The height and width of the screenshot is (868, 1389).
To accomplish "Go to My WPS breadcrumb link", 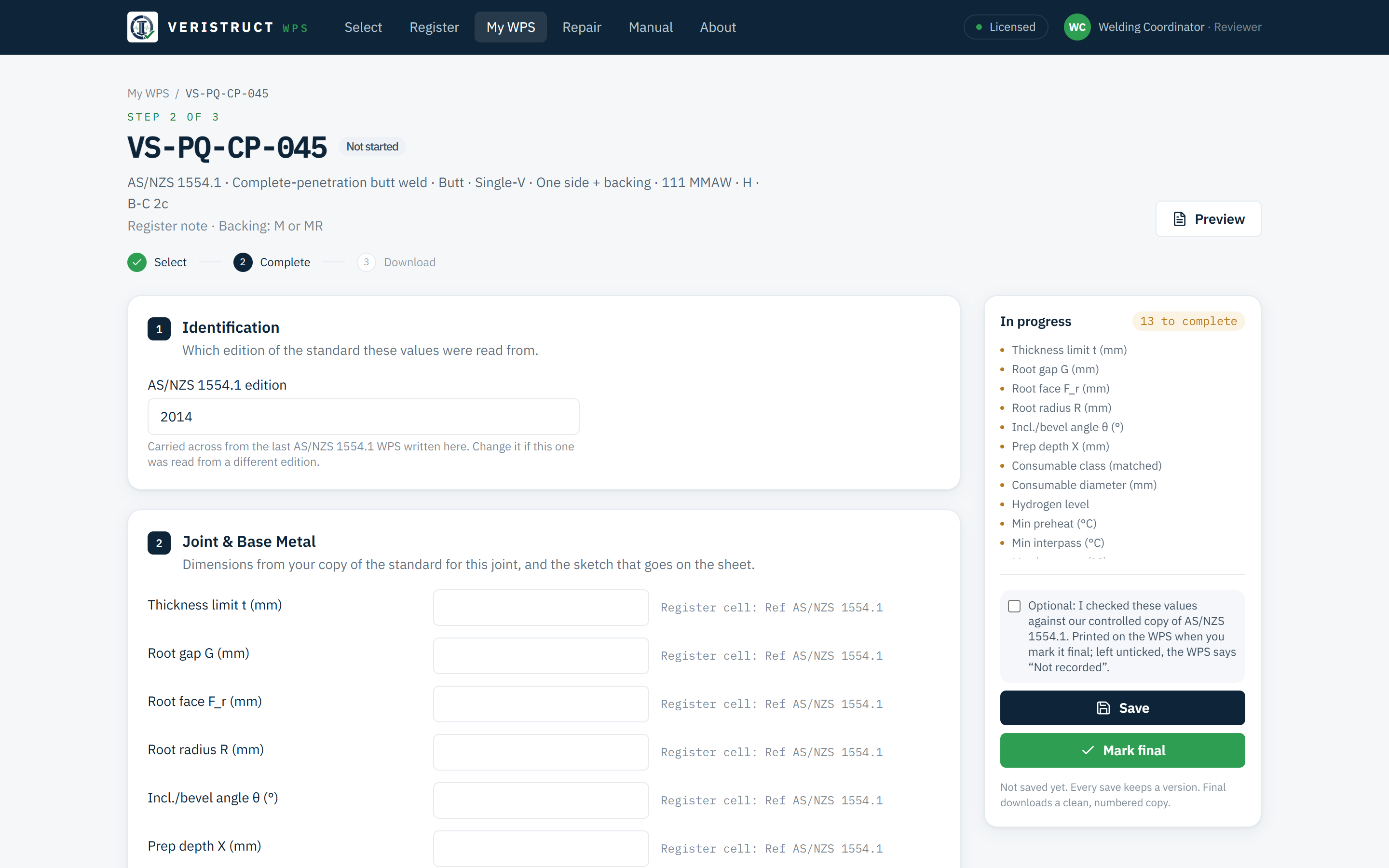I will click(148, 94).
